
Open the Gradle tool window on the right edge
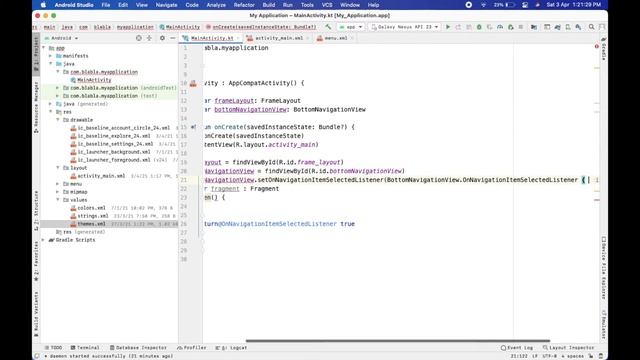604,48
